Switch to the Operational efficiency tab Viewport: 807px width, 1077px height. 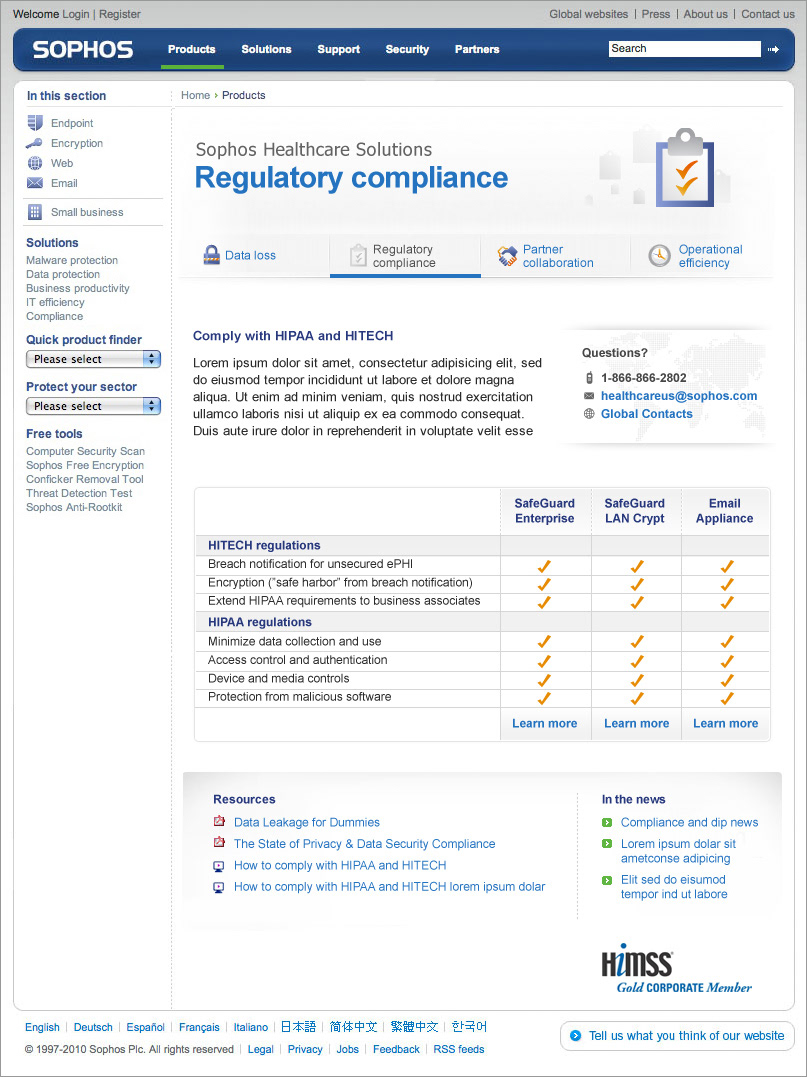point(702,256)
